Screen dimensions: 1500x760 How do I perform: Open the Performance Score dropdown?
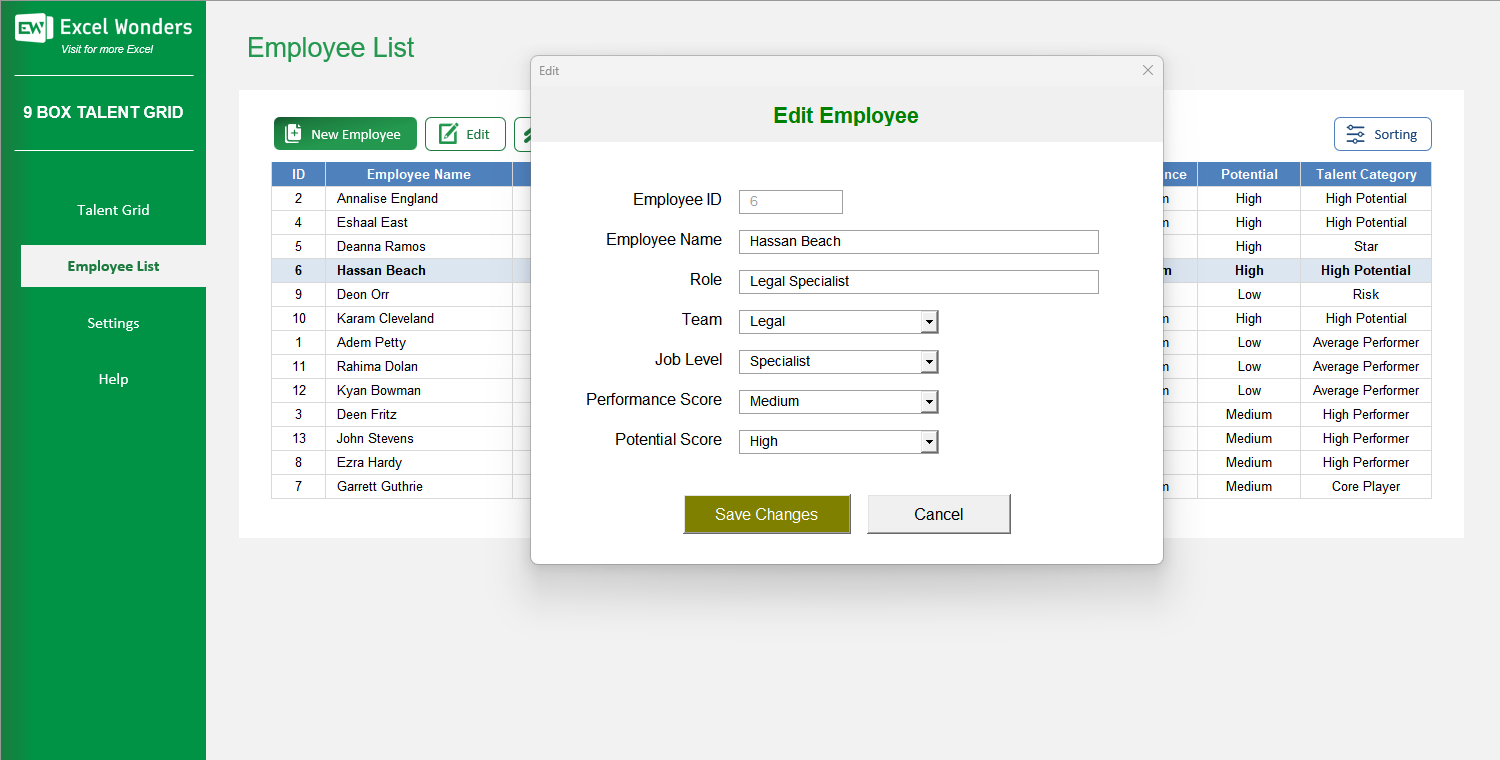point(928,401)
